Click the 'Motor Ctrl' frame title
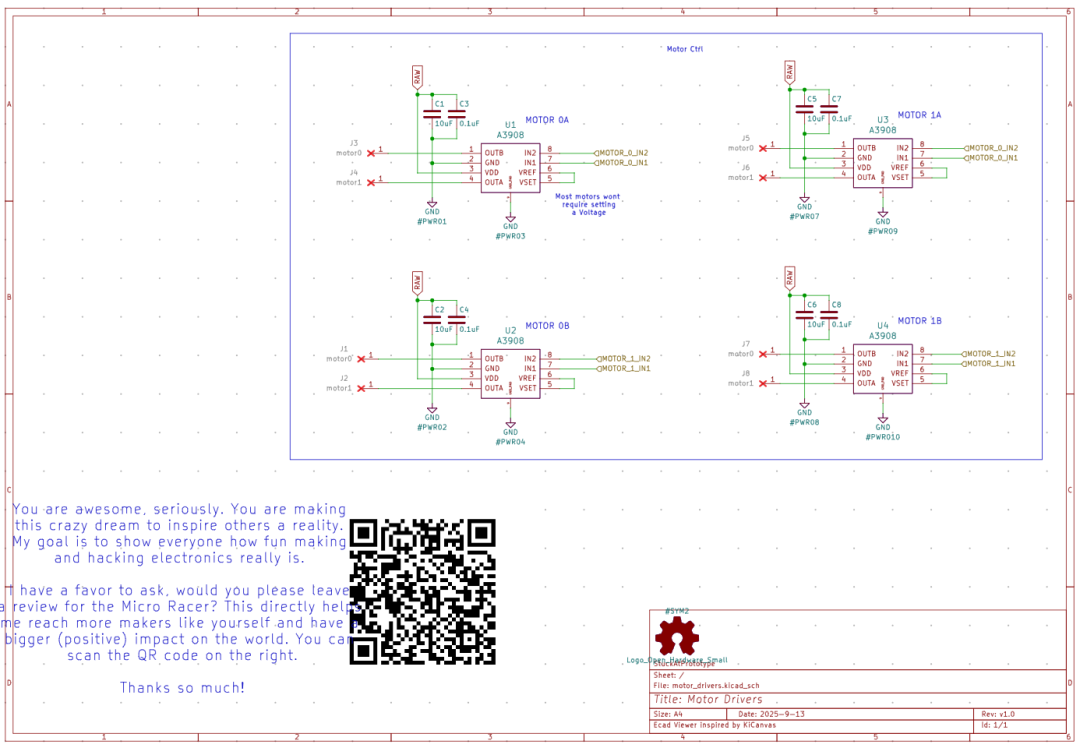 pos(685,49)
